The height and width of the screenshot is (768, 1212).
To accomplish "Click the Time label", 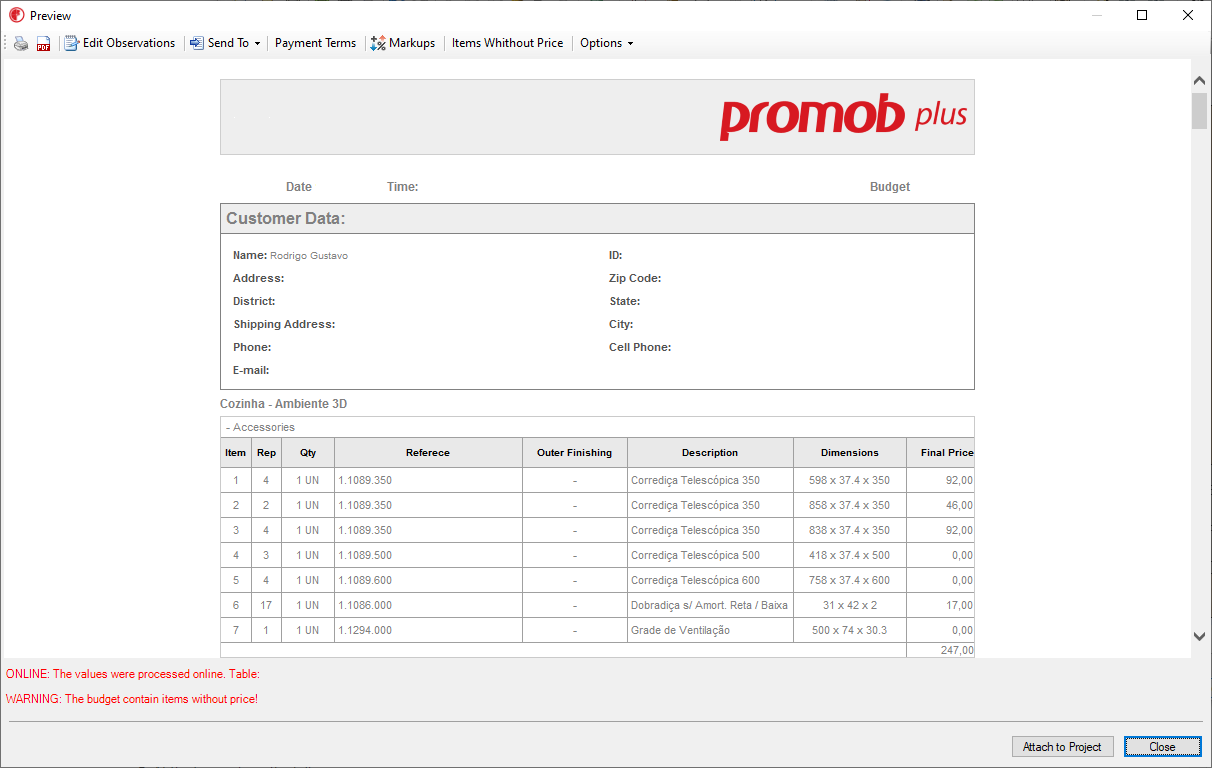I will tap(402, 187).
